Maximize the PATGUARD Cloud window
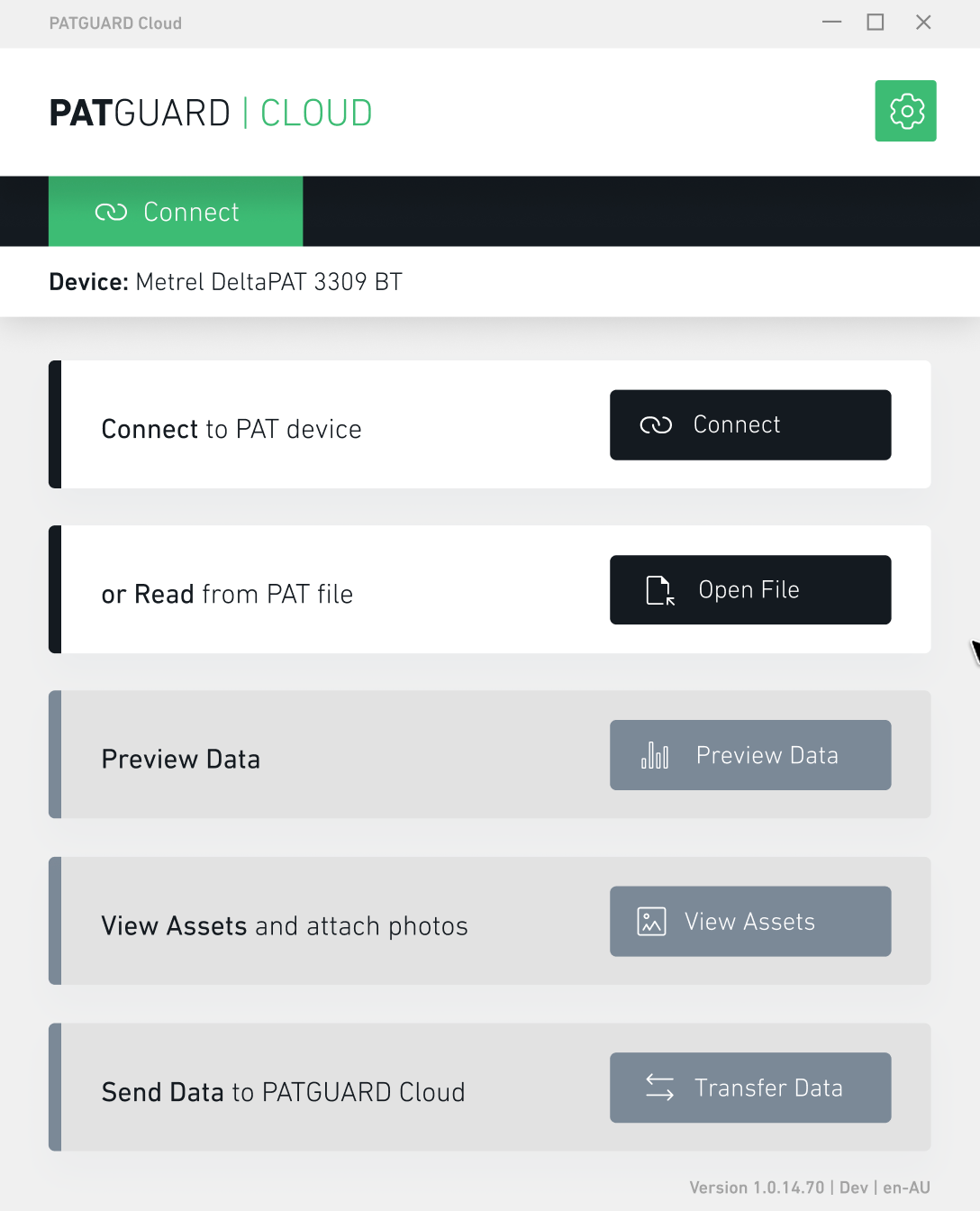Screen dimensions: 980x1211 pyautogui.click(x=875, y=23)
